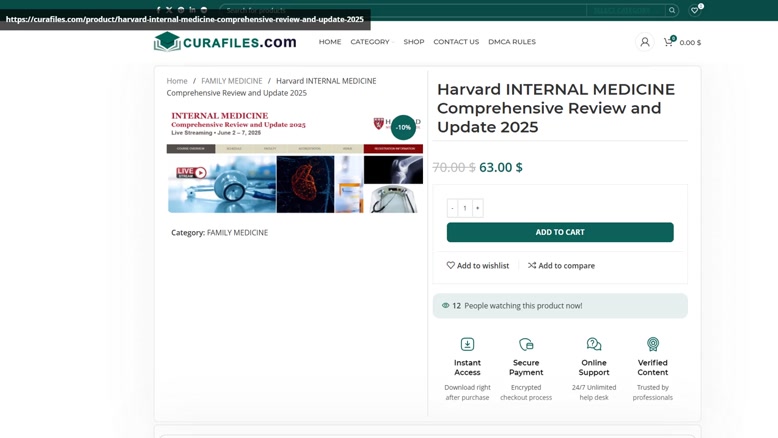
Task: Open the LinkedIn social icon
Action: coord(192,9)
